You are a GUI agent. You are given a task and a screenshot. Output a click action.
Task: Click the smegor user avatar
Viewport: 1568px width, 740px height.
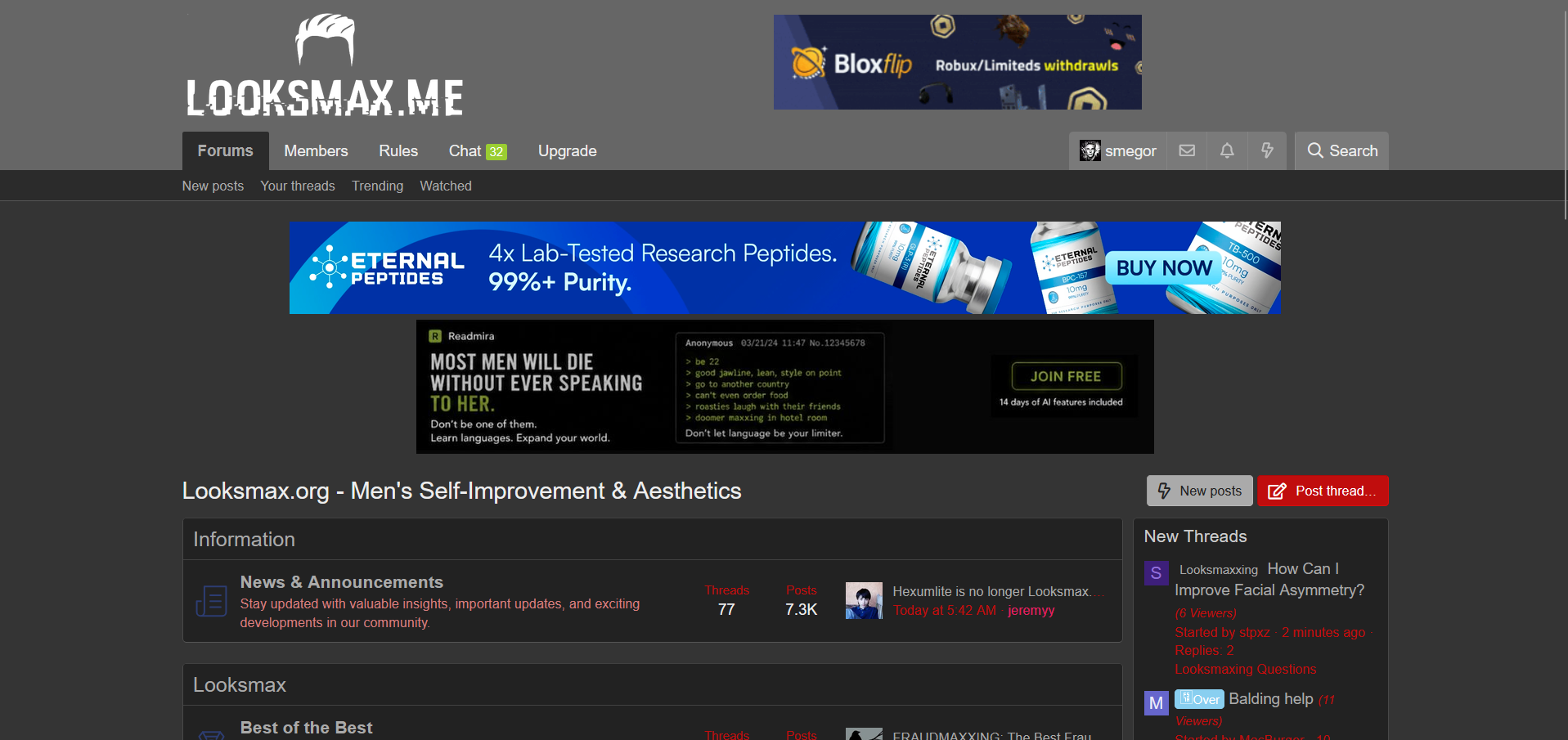click(x=1090, y=150)
